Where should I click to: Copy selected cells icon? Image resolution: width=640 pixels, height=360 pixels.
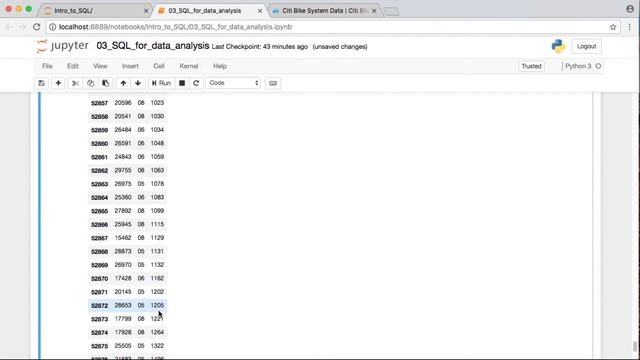coord(90,83)
